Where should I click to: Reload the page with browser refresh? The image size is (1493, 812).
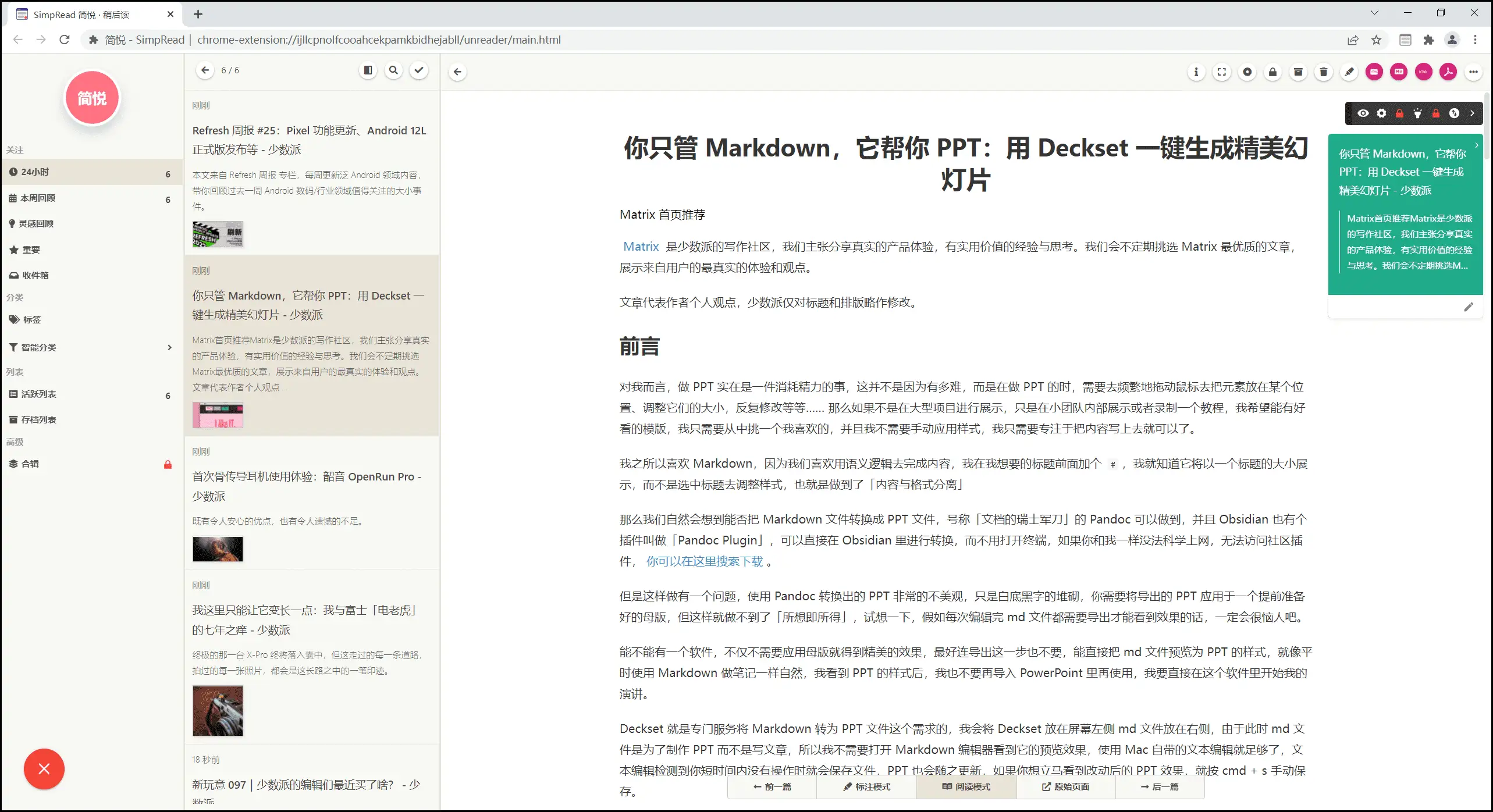coord(65,40)
